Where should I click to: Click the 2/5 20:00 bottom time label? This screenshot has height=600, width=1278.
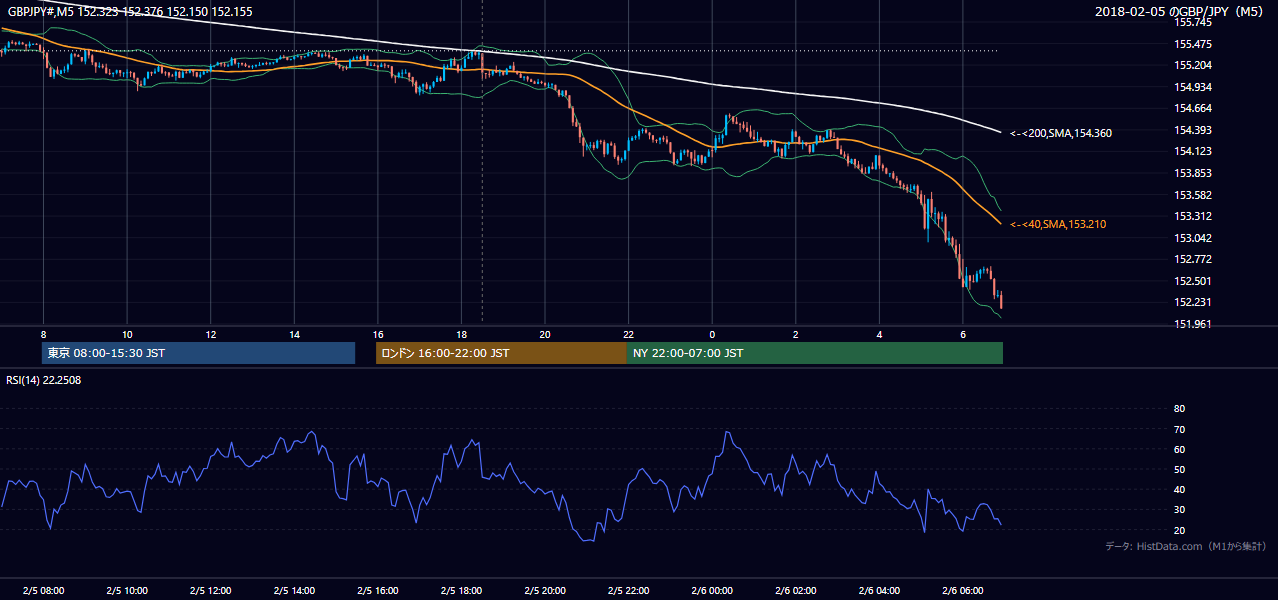click(544, 591)
